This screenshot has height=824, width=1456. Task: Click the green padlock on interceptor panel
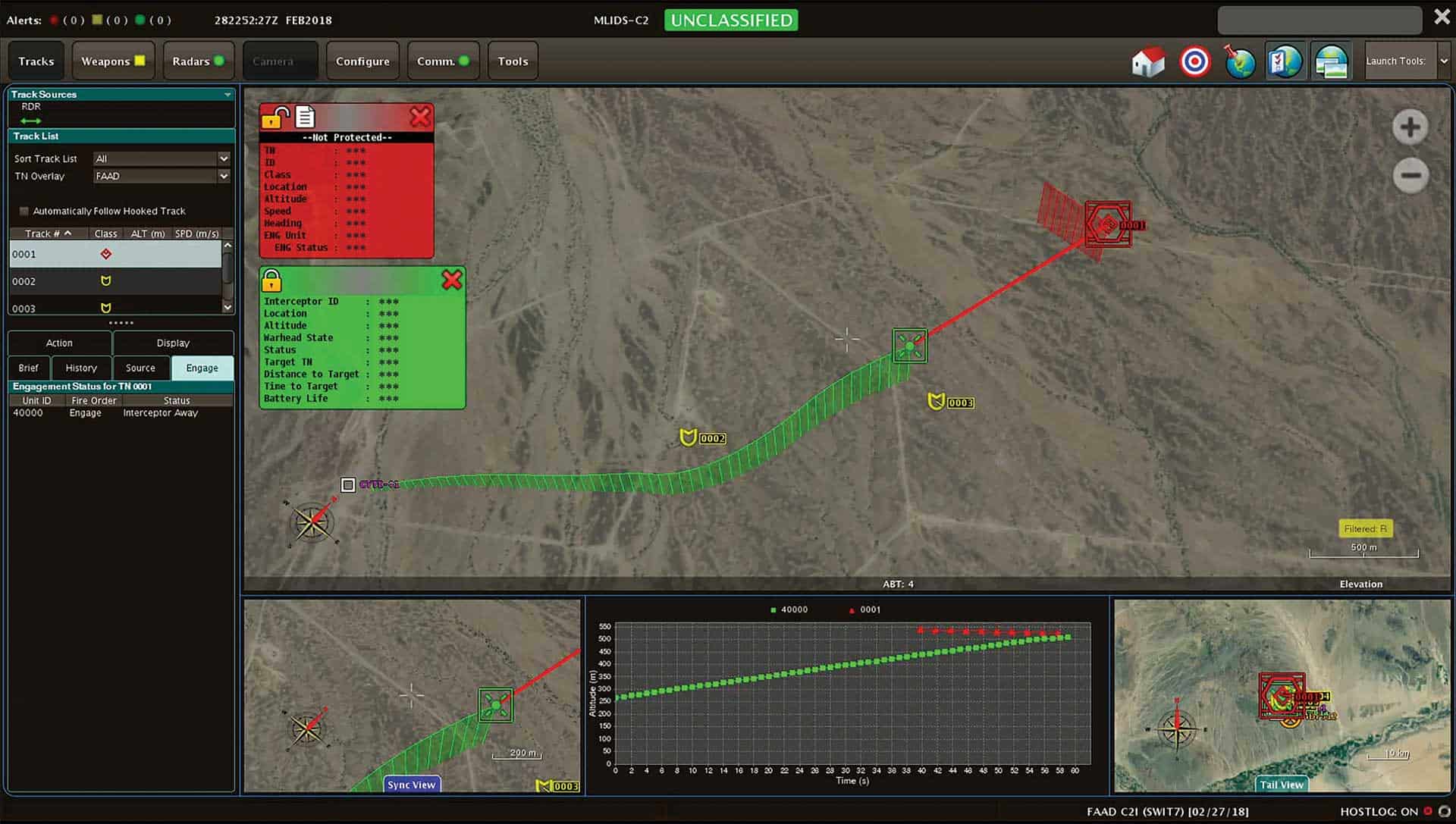270,280
